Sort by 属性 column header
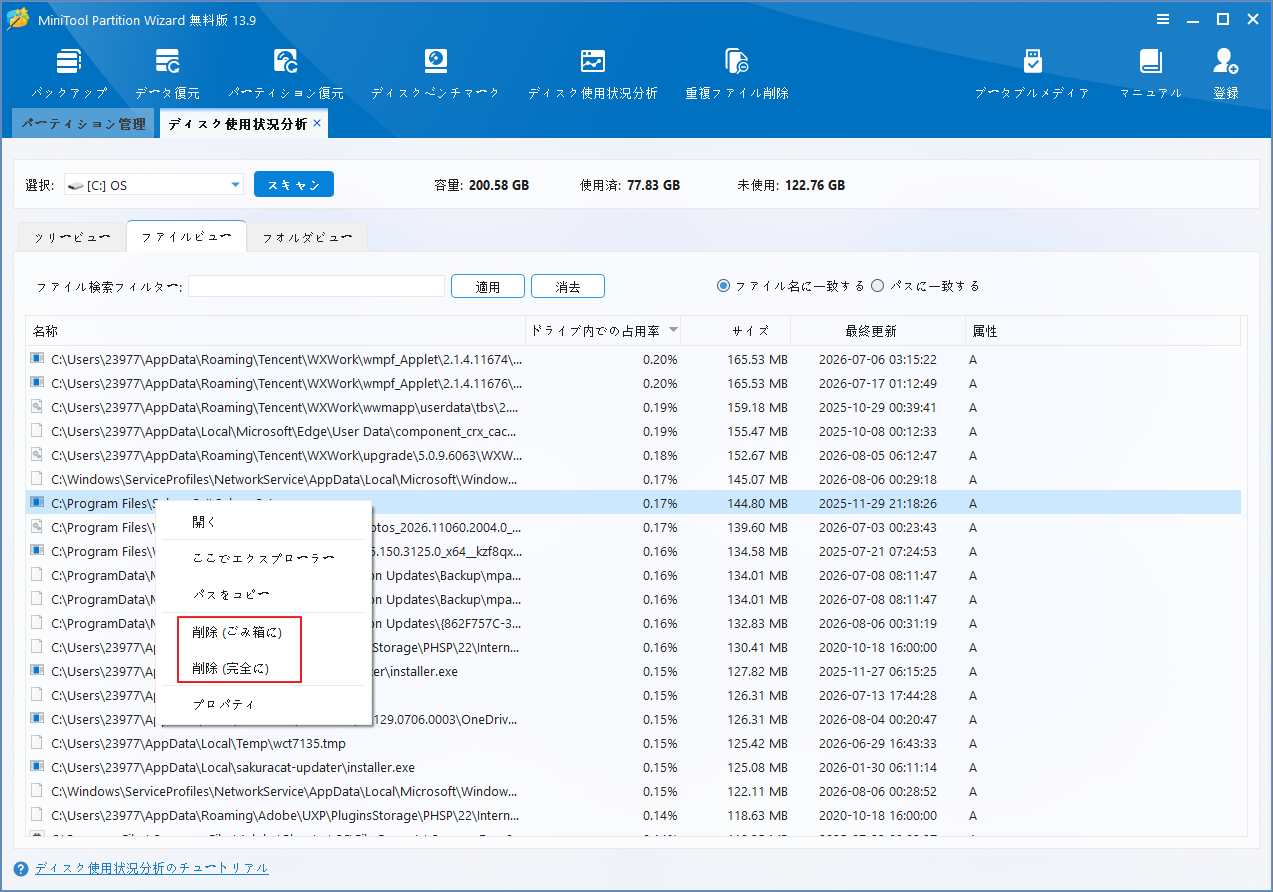 click(x=1102, y=331)
